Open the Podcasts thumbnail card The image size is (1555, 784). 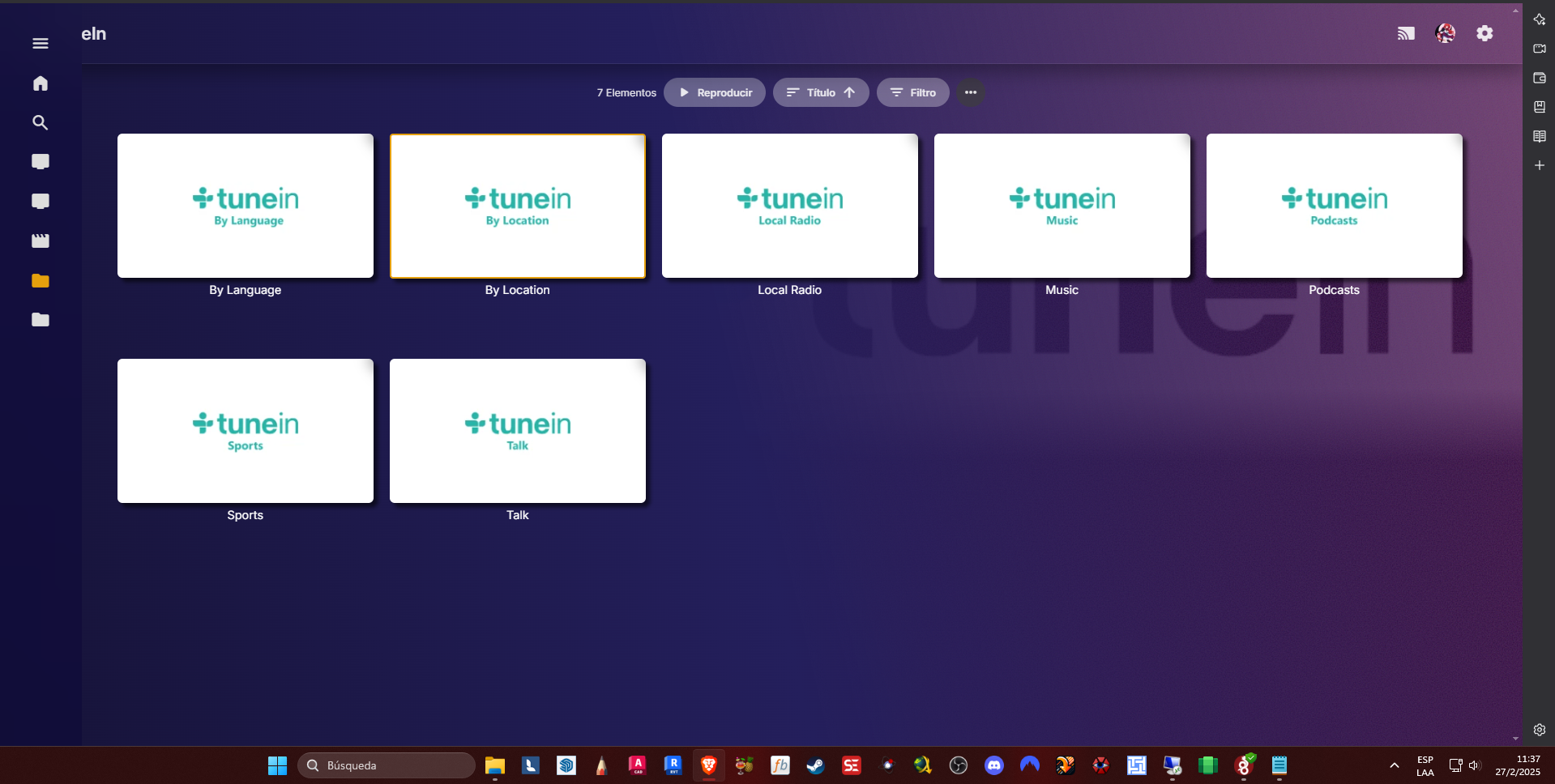coord(1335,206)
